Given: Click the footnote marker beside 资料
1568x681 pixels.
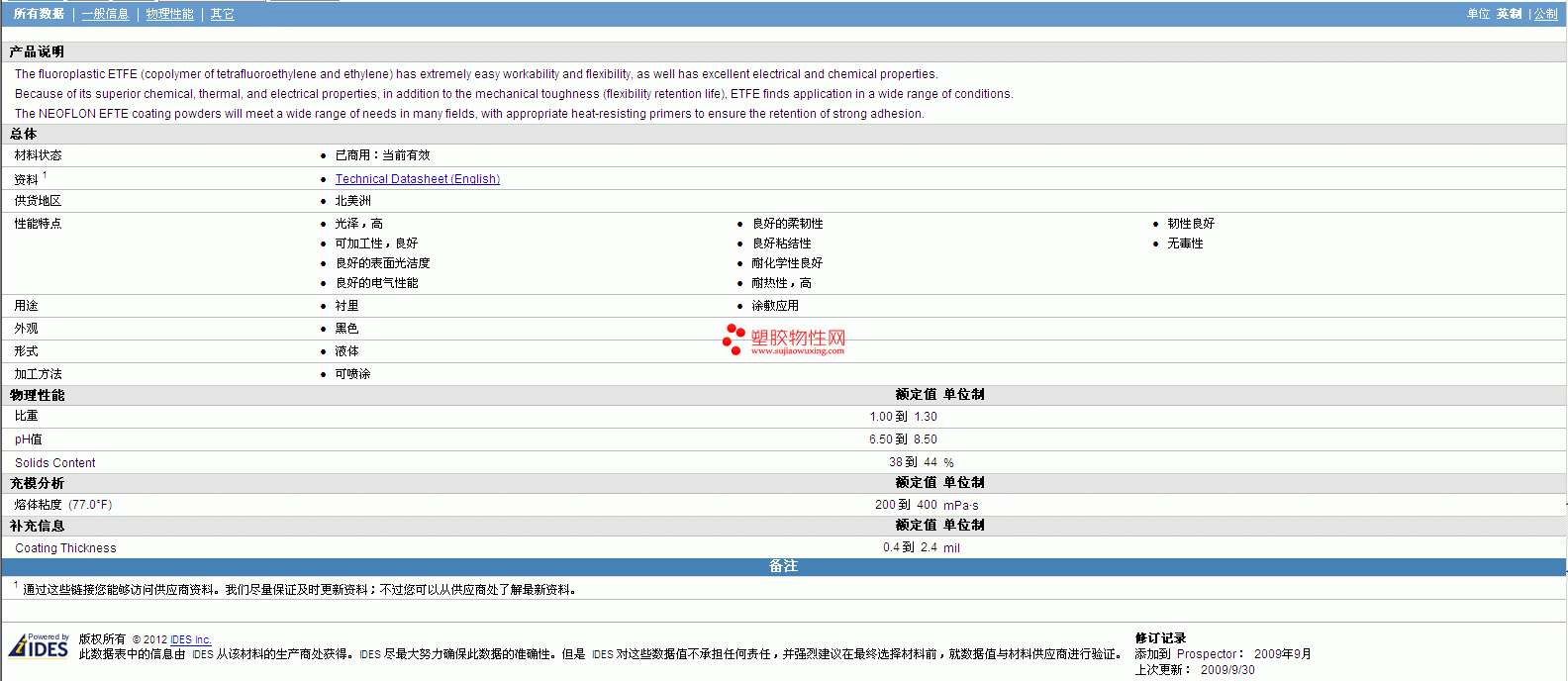Looking at the screenshot, I should [45, 175].
